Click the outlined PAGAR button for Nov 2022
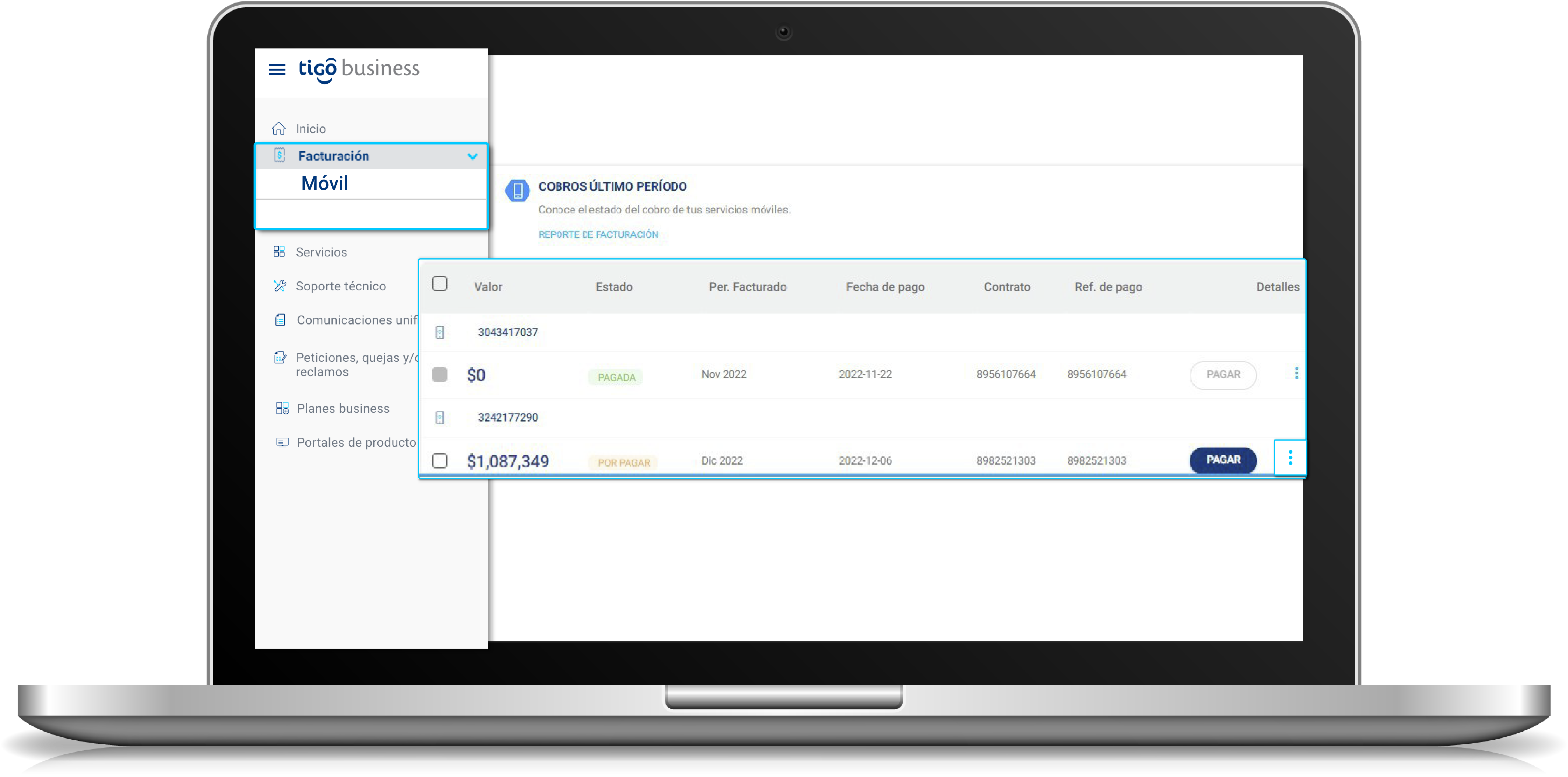 point(1222,375)
